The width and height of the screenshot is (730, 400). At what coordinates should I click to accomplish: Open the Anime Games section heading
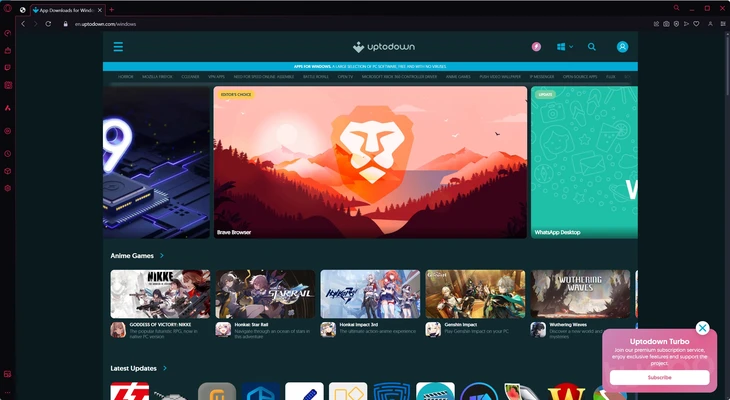132,256
